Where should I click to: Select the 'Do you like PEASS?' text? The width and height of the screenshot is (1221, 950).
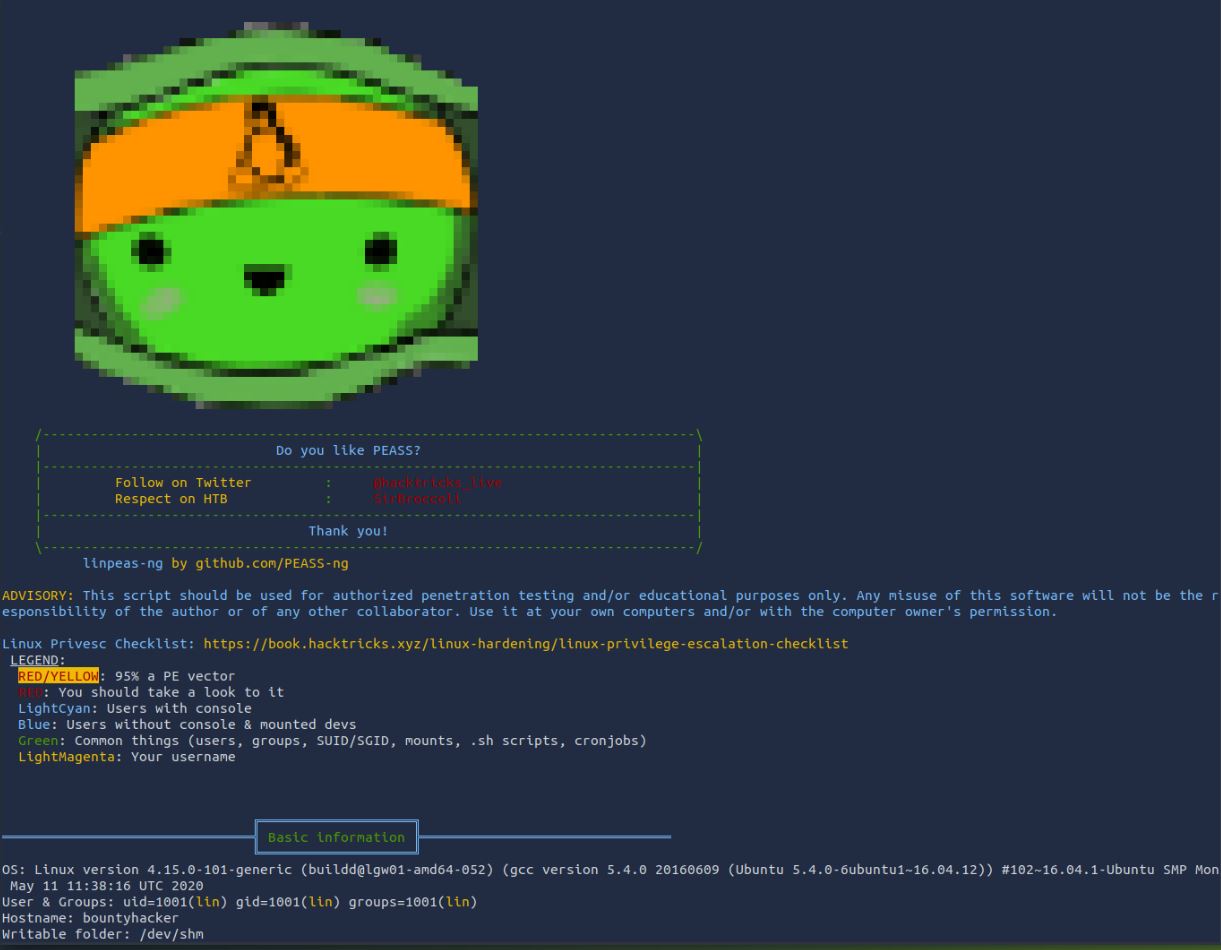(348, 451)
